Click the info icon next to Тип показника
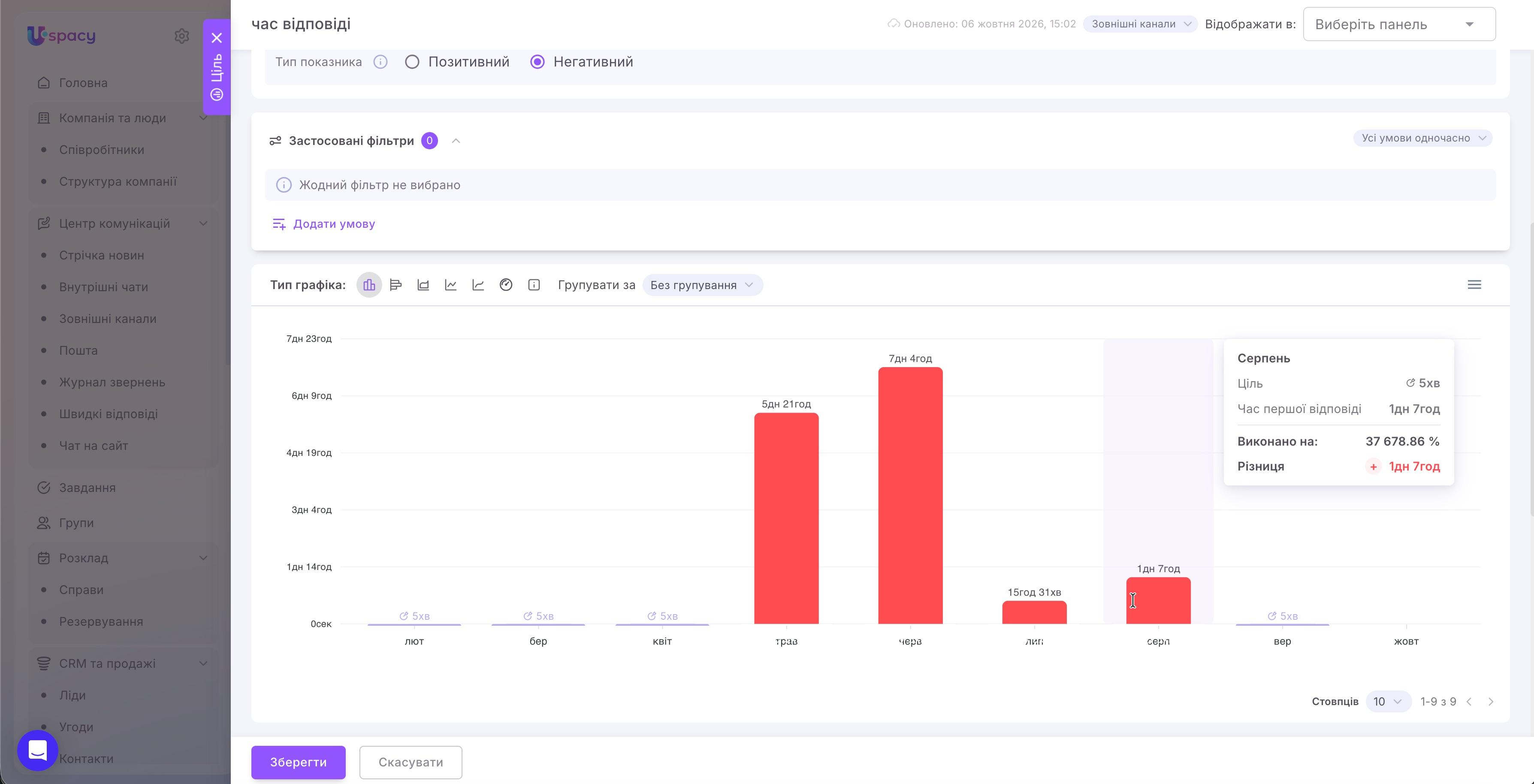This screenshot has width=1534, height=784. pos(380,62)
